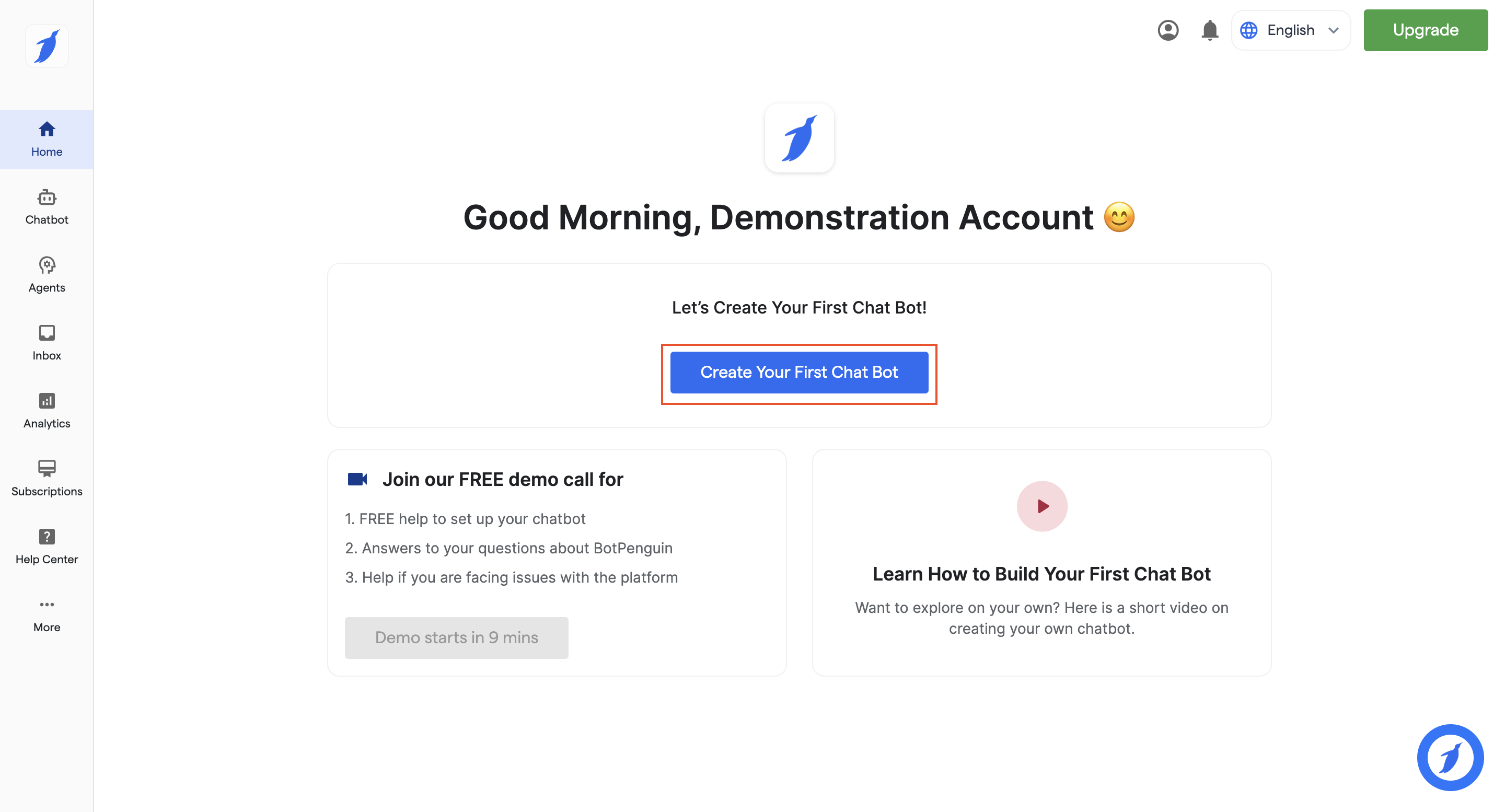Open the user profile icon
The width and height of the screenshot is (1505, 812).
pos(1168,30)
